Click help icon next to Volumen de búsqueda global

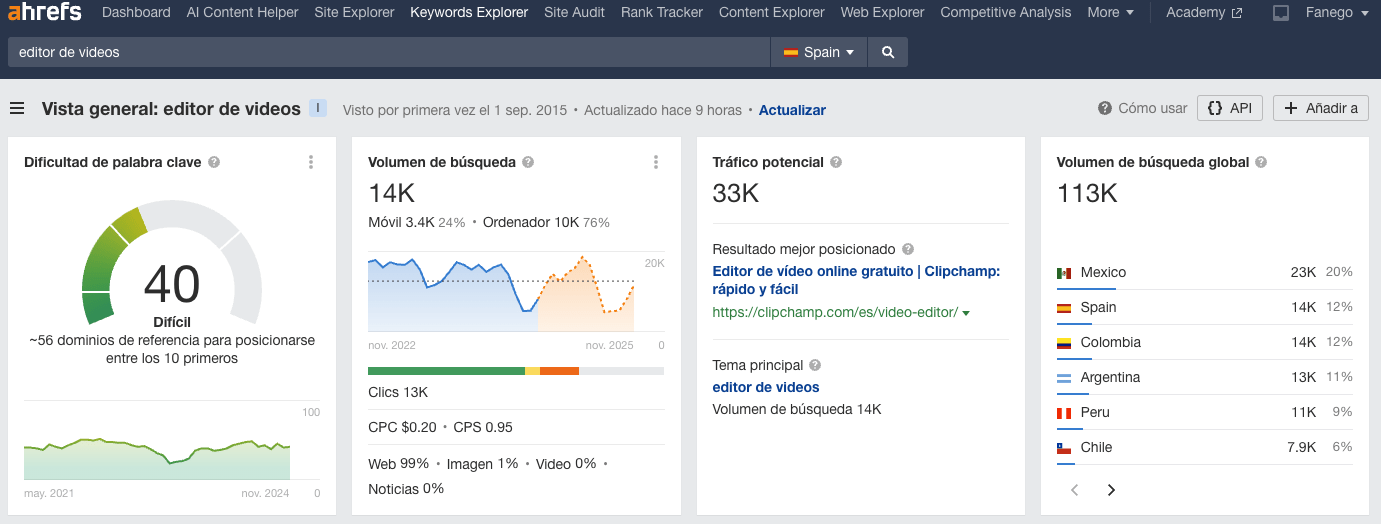[1261, 162]
